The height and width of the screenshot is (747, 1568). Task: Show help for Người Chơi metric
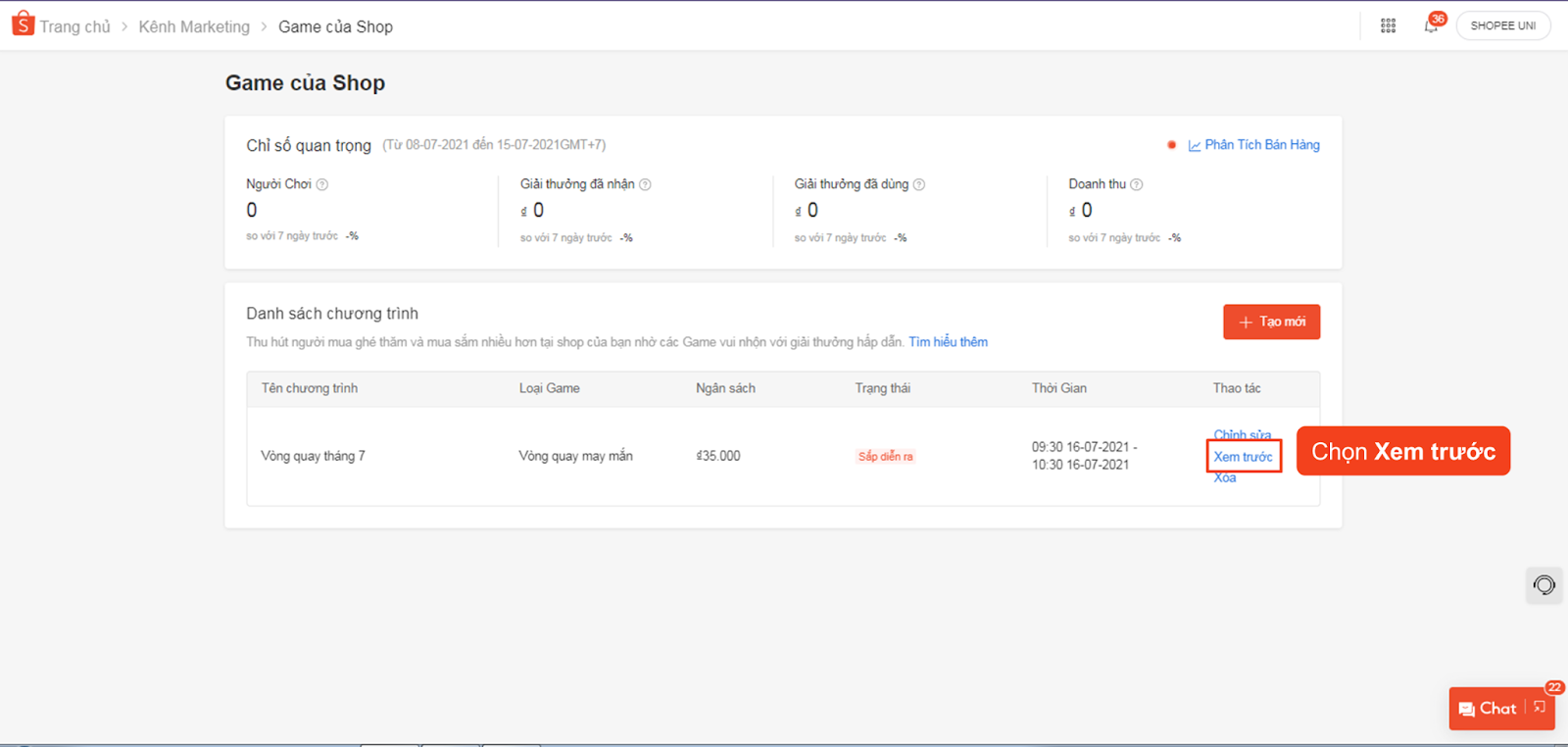tap(322, 184)
